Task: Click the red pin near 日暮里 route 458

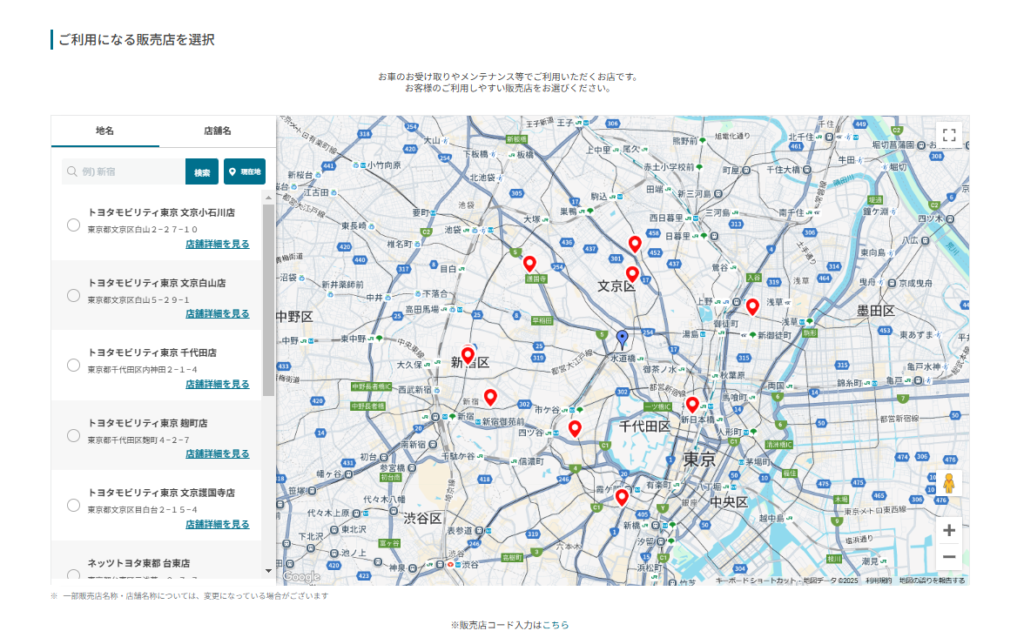Action: [x=634, y=244]
